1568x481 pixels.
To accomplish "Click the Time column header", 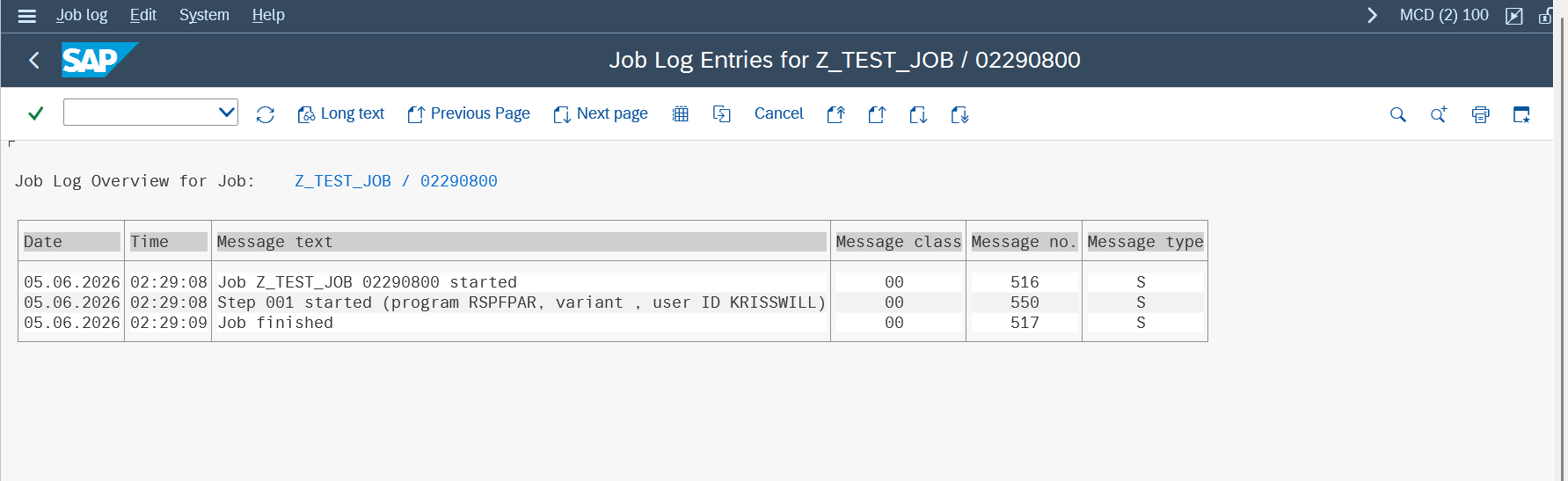I will (x=168, y=242).
